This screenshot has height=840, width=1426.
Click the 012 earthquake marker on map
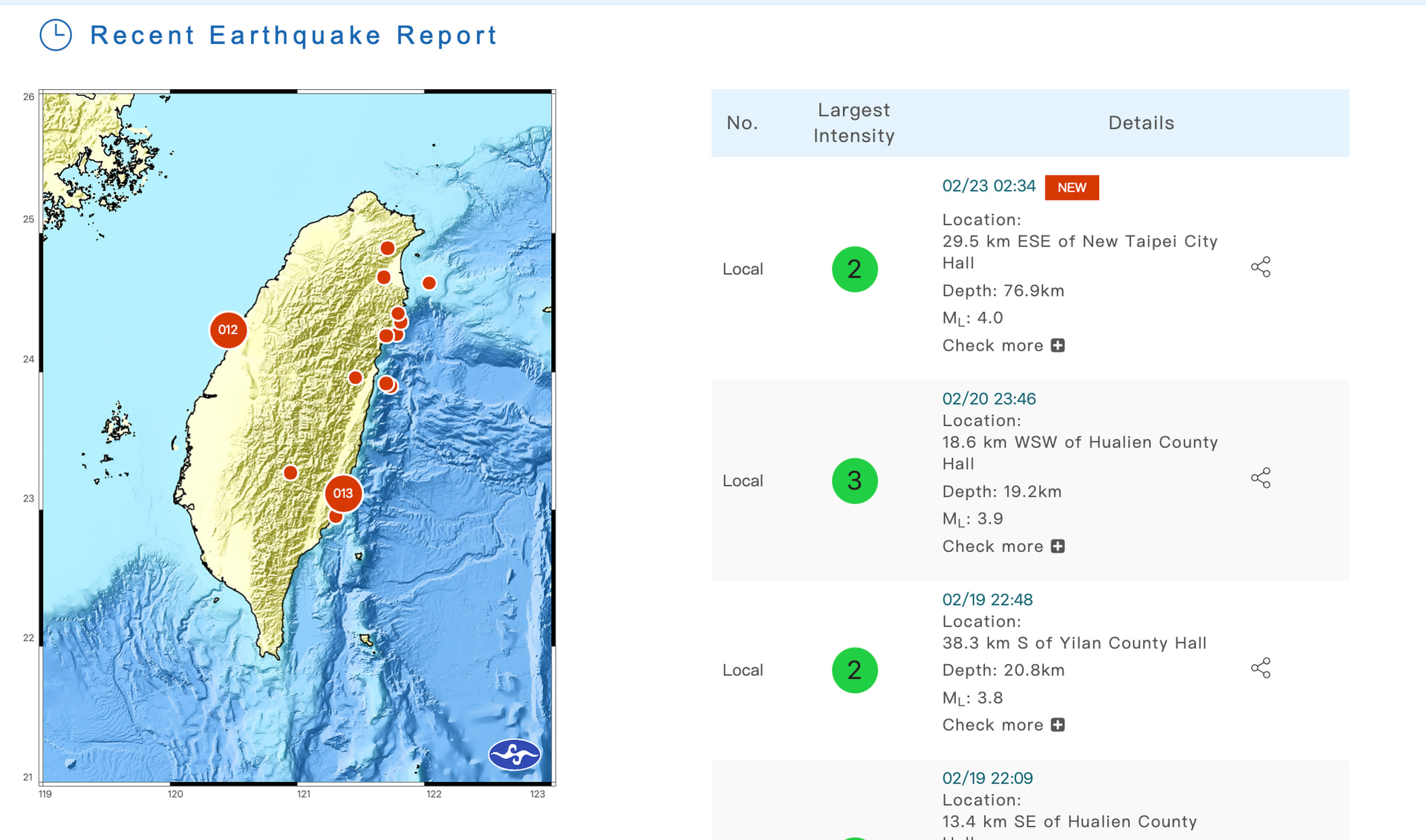[x=228, y=330]
